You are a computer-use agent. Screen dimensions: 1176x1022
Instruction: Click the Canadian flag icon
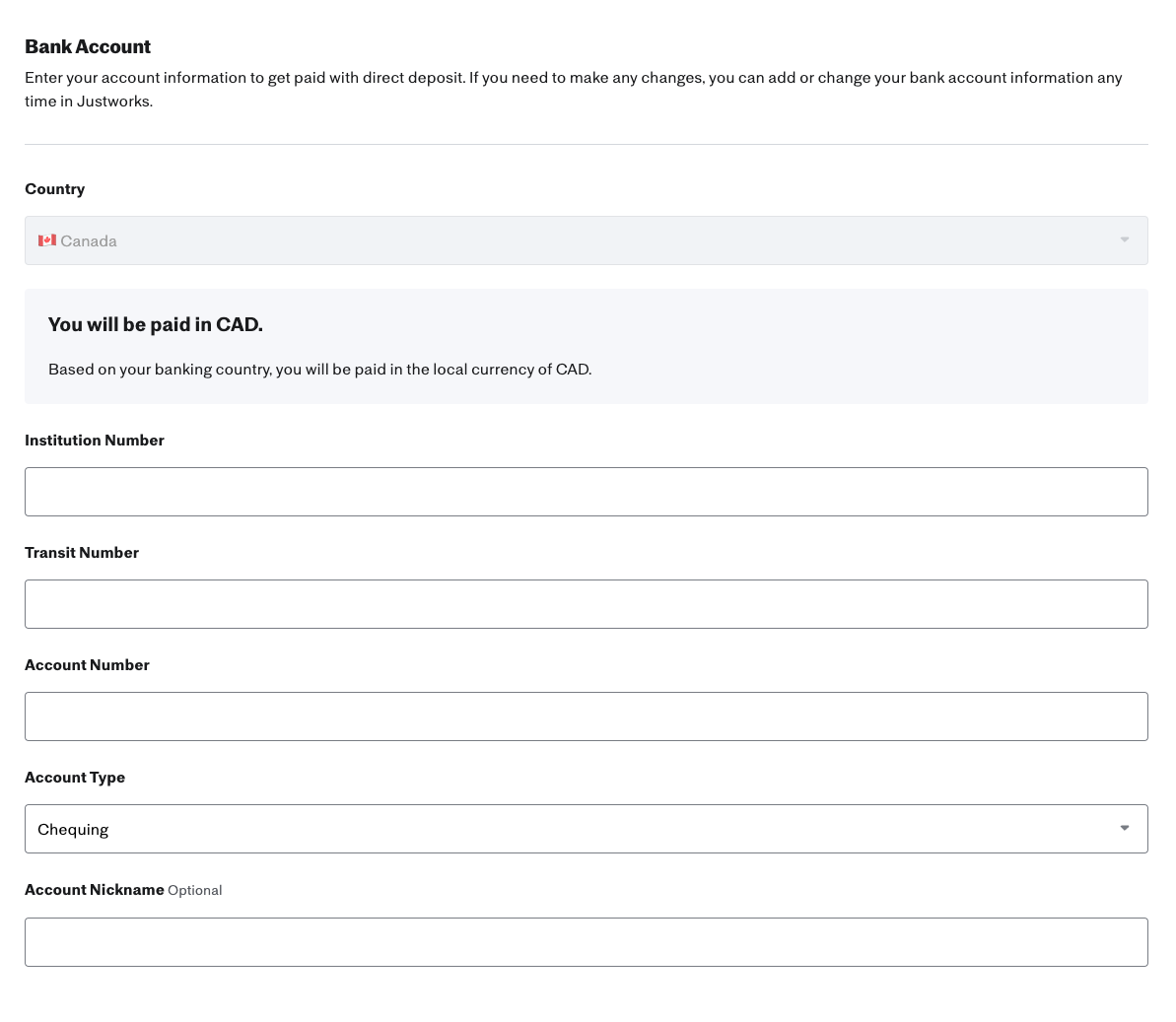click(47, 240)
